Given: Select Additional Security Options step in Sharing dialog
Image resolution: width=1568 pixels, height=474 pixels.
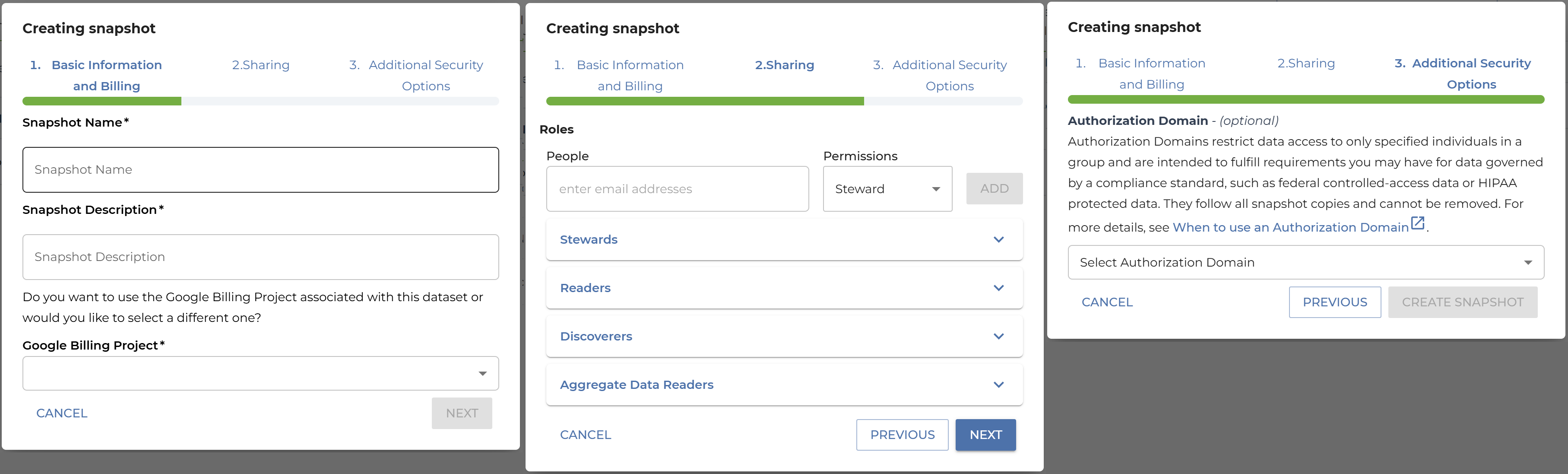Looking at the screenshot, I should click(x=941, y=75).
